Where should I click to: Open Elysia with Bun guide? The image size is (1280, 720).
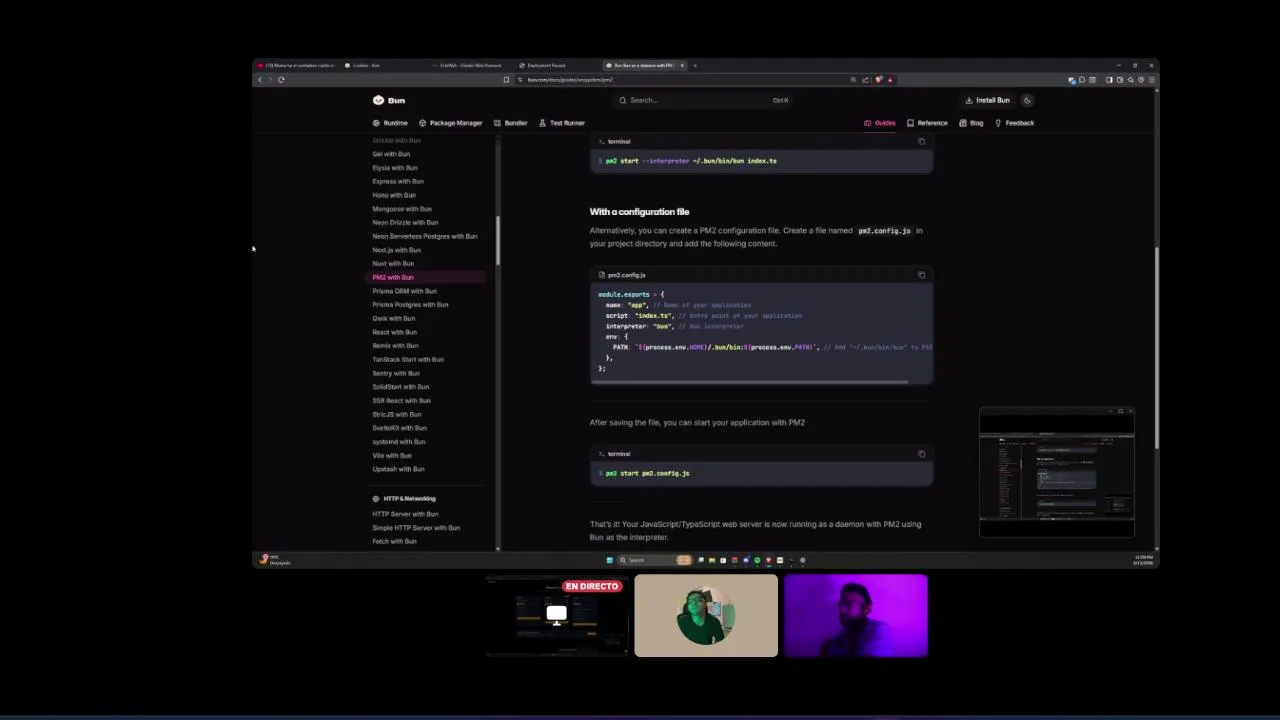(395, 168)
